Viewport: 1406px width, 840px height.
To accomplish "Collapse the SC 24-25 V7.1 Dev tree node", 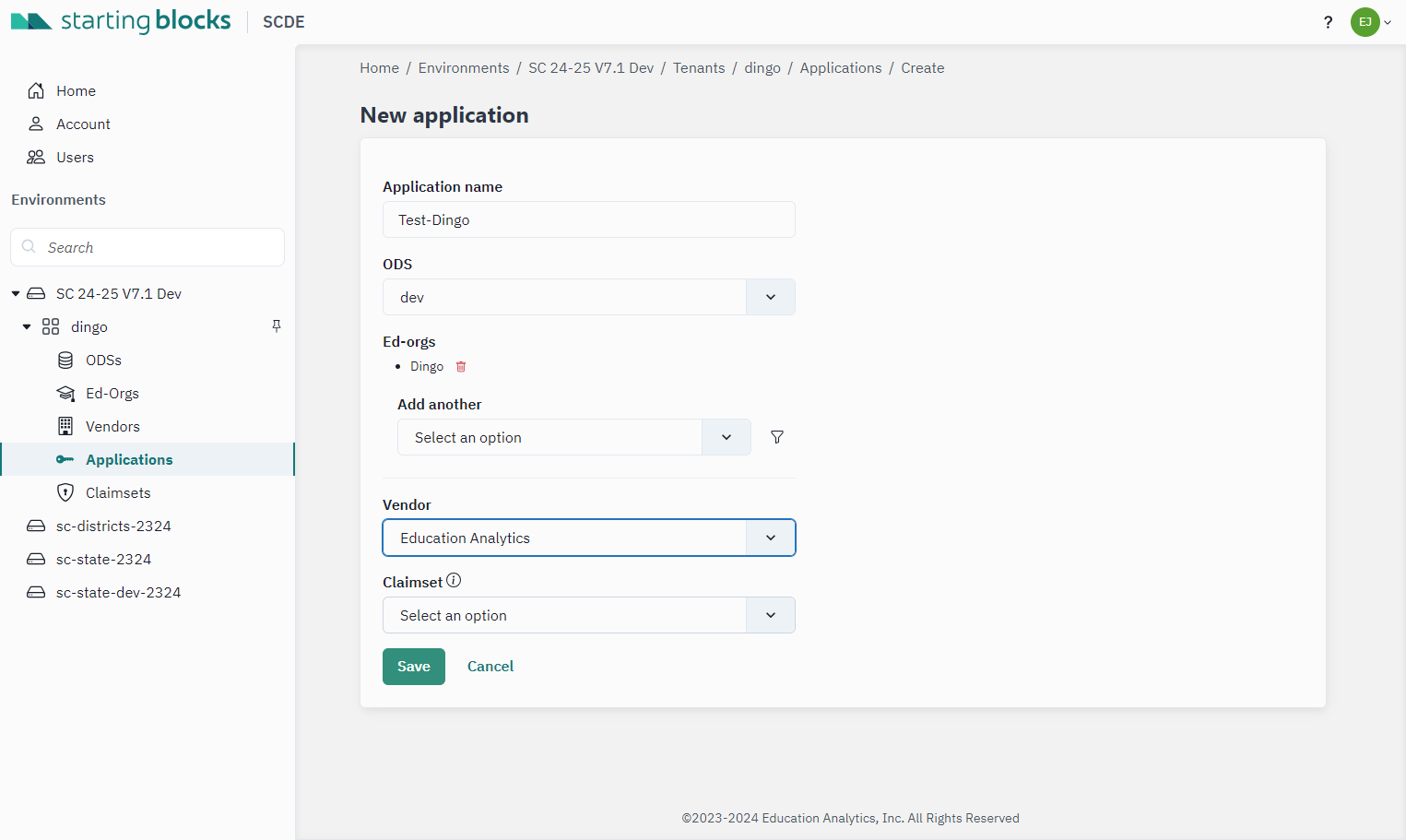I will click(x=16, y=293).
